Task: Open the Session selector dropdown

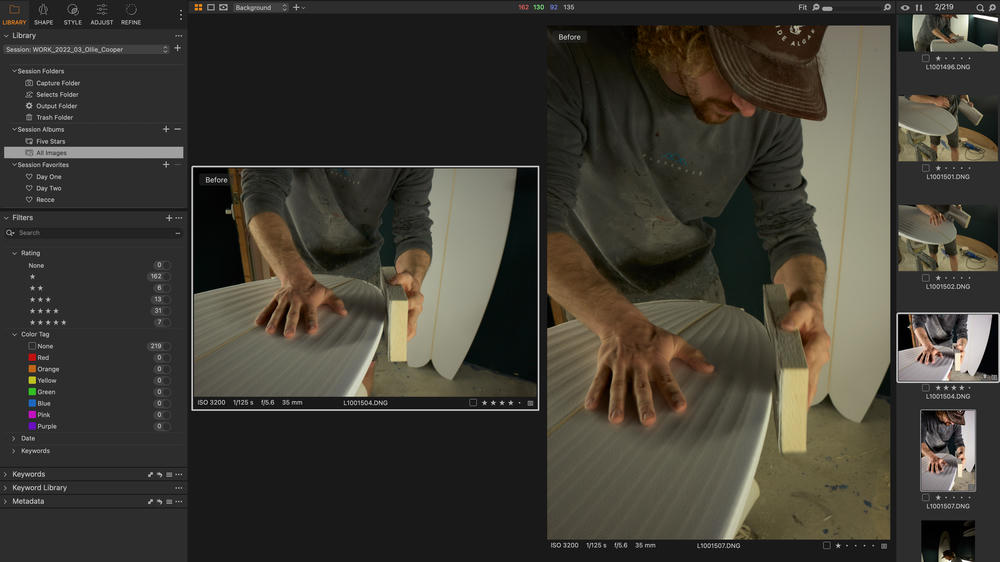Action: coord(88,49)
